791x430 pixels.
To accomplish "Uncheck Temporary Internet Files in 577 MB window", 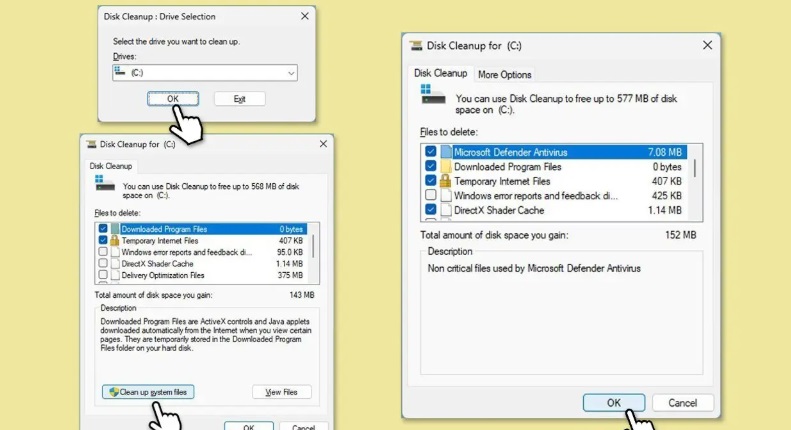I will (430, 181).
